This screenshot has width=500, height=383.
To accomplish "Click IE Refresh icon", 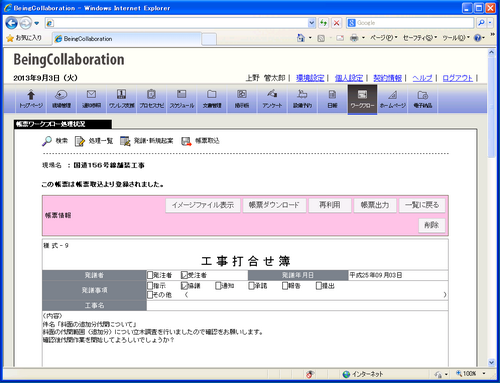I will coord(323,23).
